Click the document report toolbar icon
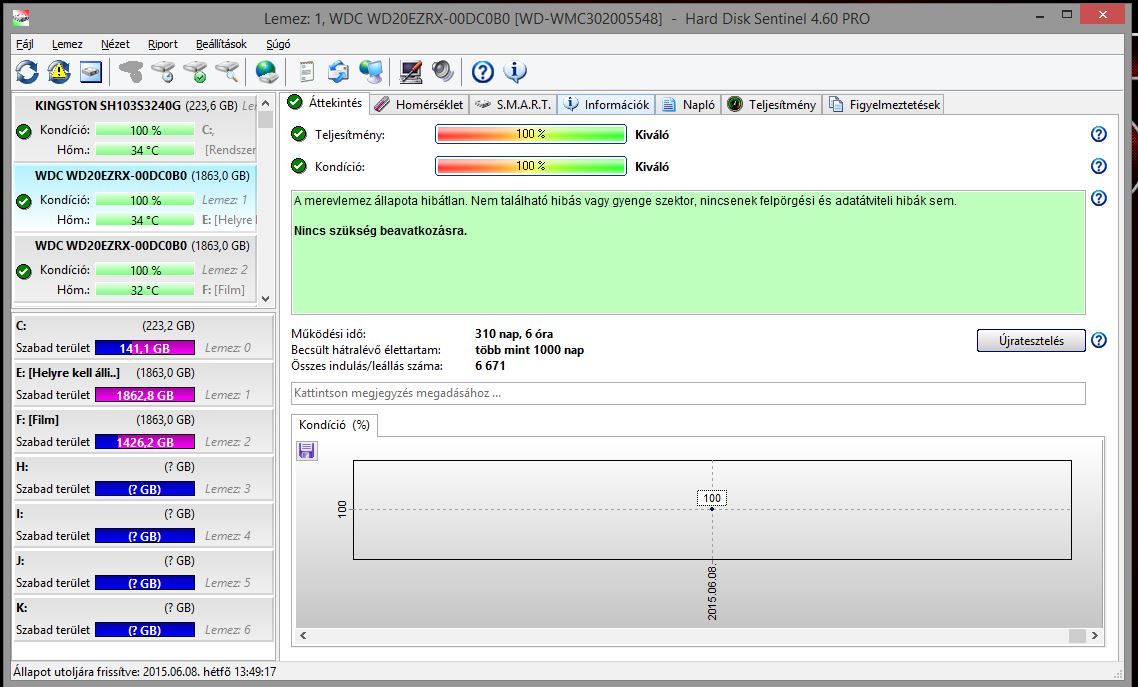 pos(306,72)
